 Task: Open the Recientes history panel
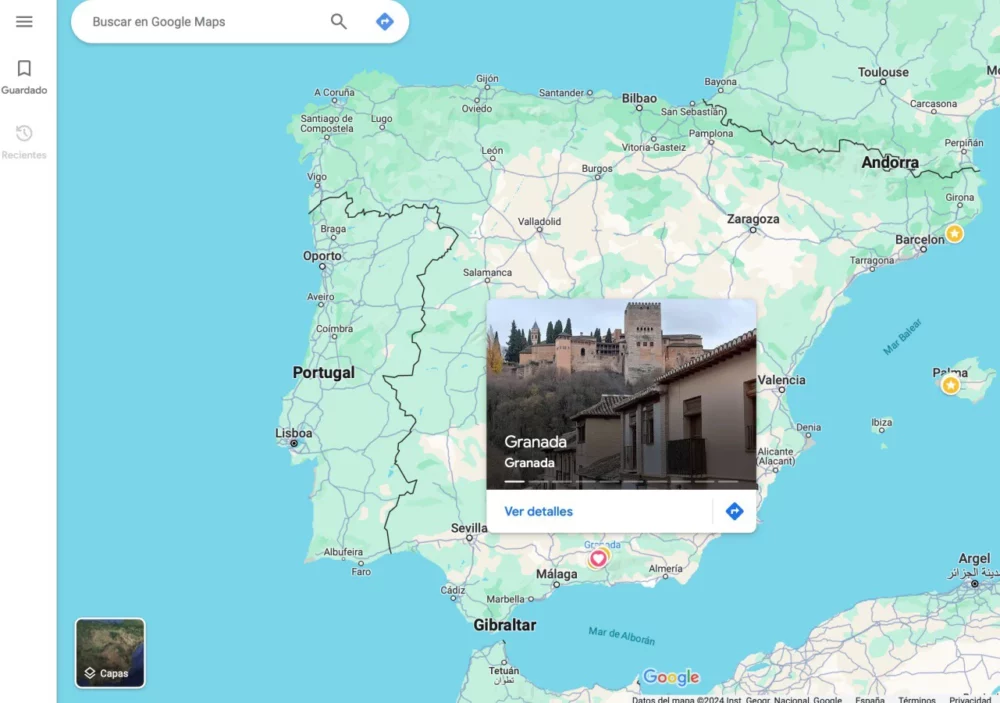[24, 142]
